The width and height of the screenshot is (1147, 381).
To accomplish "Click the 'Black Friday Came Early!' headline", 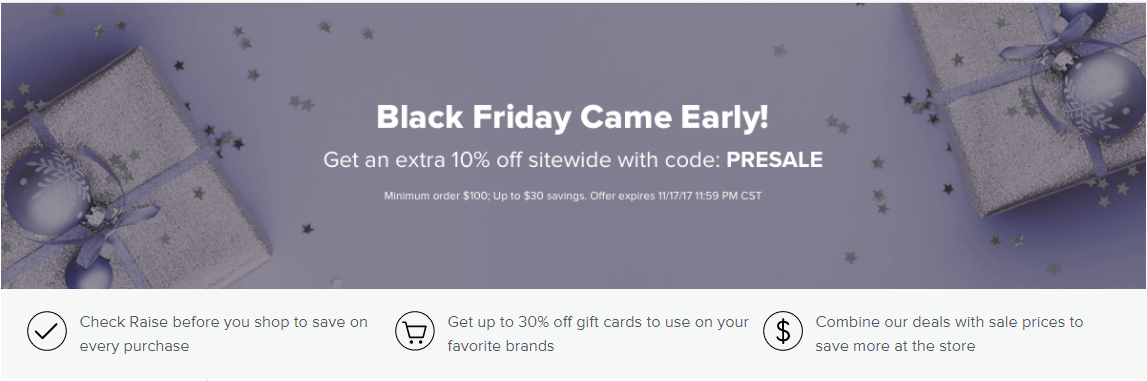I will 573,117.
